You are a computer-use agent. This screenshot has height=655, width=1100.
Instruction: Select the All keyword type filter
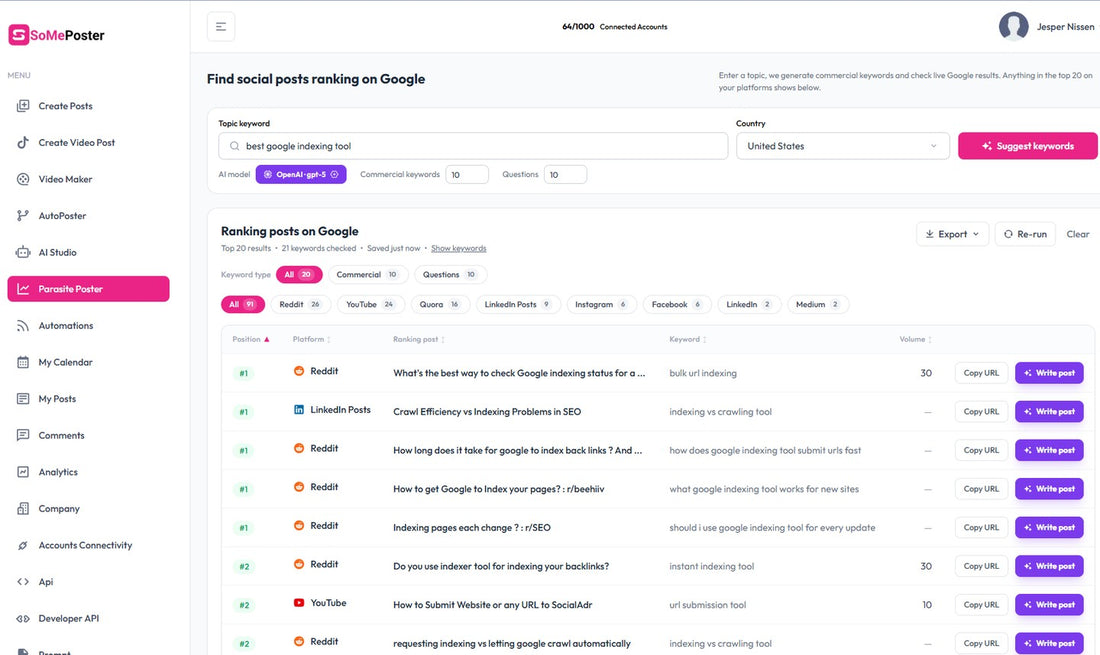299,275
